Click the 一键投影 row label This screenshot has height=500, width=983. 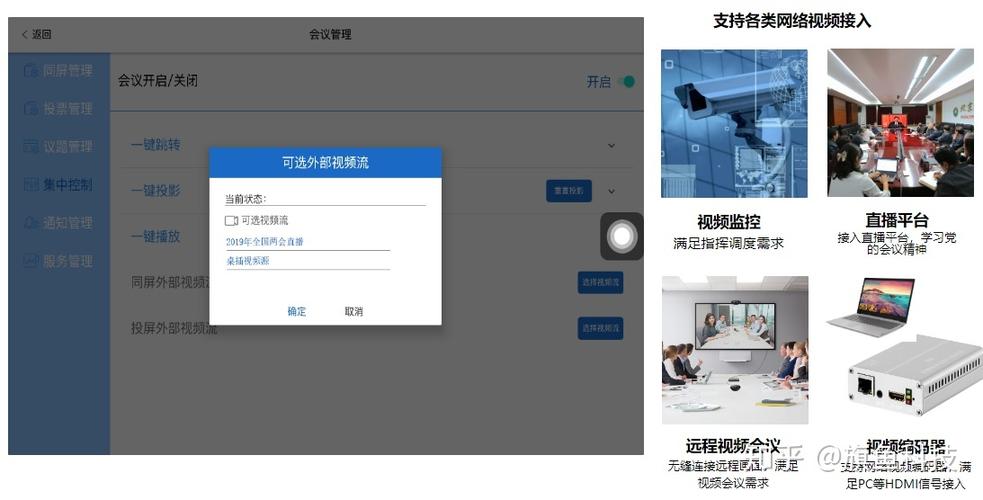click(x=155, y=190)
